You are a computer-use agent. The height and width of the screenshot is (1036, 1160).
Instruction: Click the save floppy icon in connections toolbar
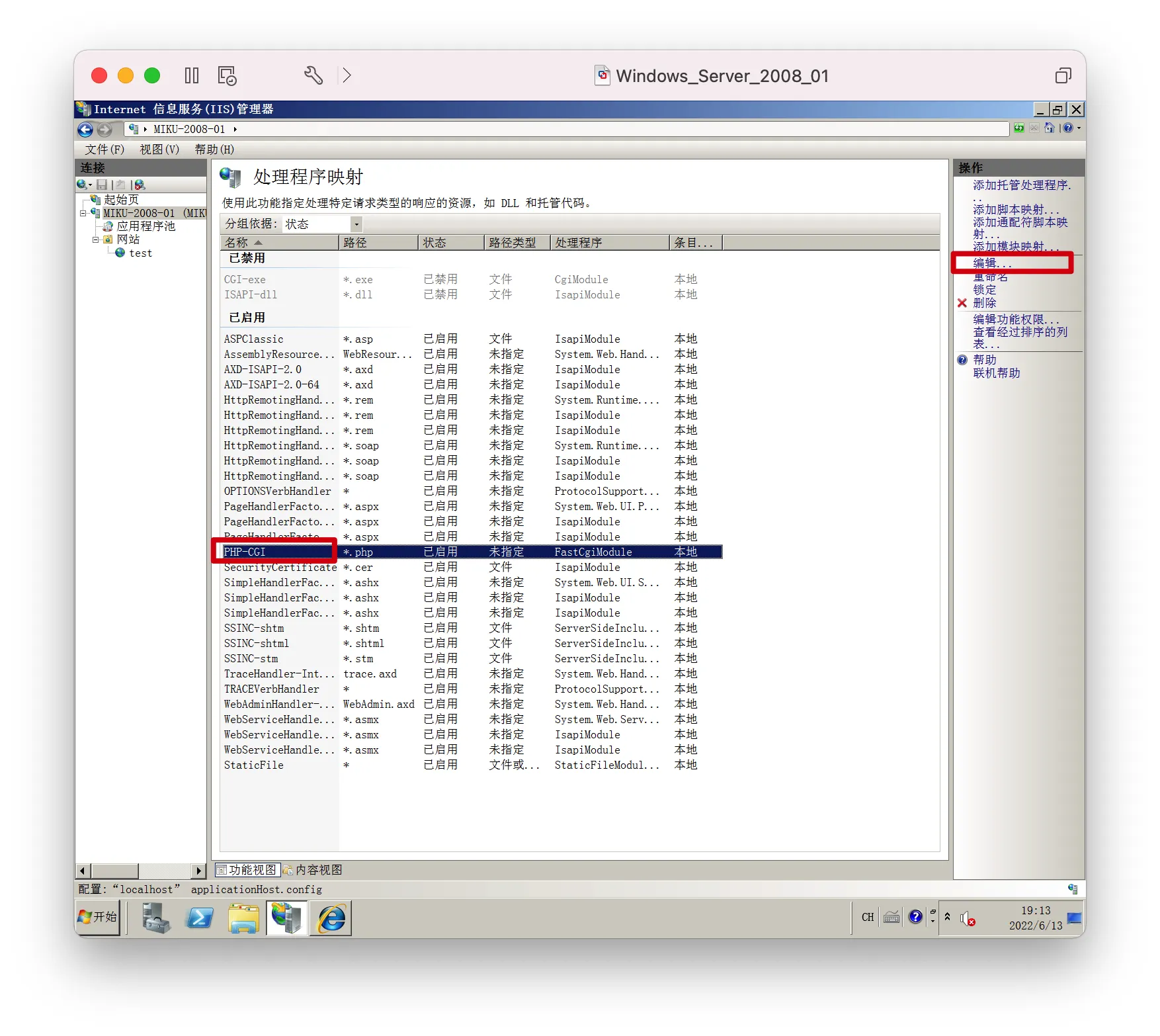tap(102, 185)
